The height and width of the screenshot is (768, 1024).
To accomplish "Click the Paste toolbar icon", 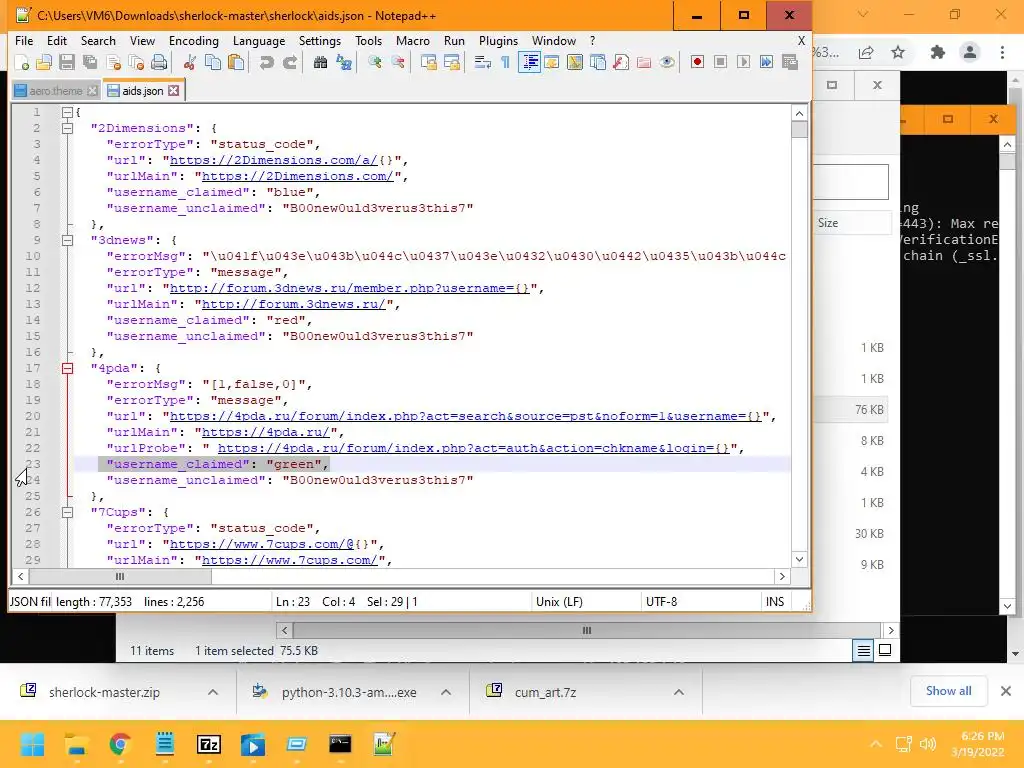I will click(236, 63).
